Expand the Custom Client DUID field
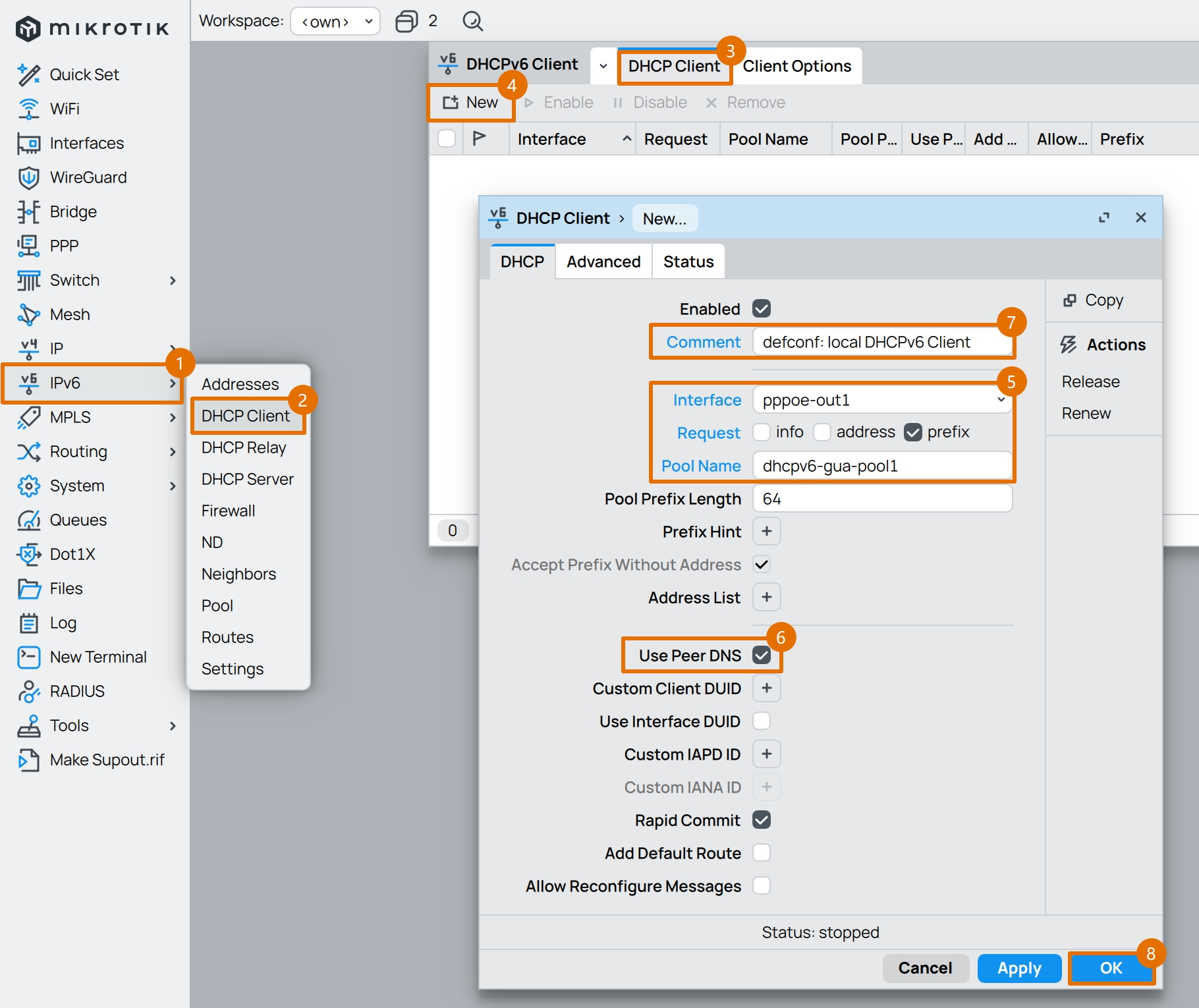The image size is (1199, 1008). [x=767, y=688]
